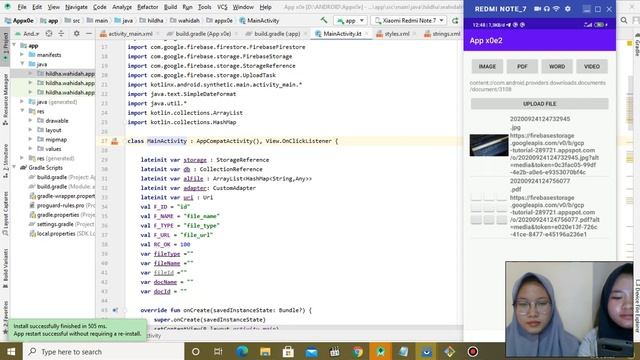Open Google Chrome from the taskbar

(358, 351)
